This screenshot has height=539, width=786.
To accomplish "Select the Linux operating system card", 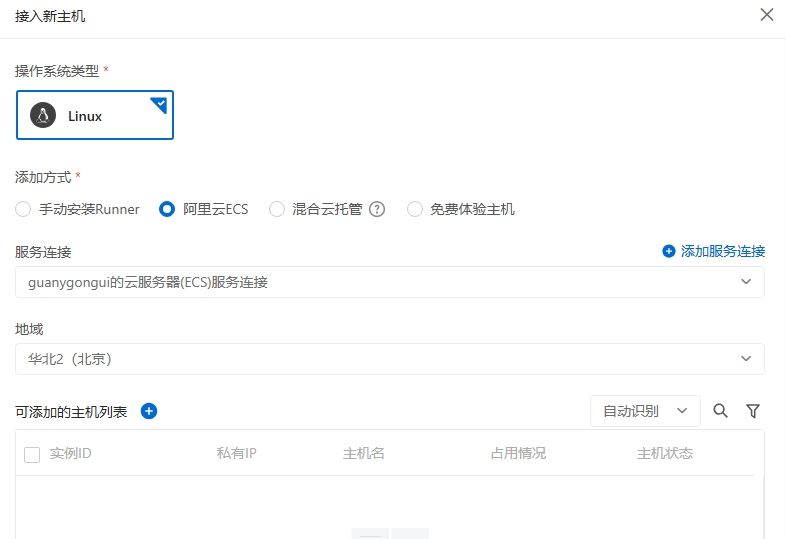I will pyautogui.click(x=95, y=115).
